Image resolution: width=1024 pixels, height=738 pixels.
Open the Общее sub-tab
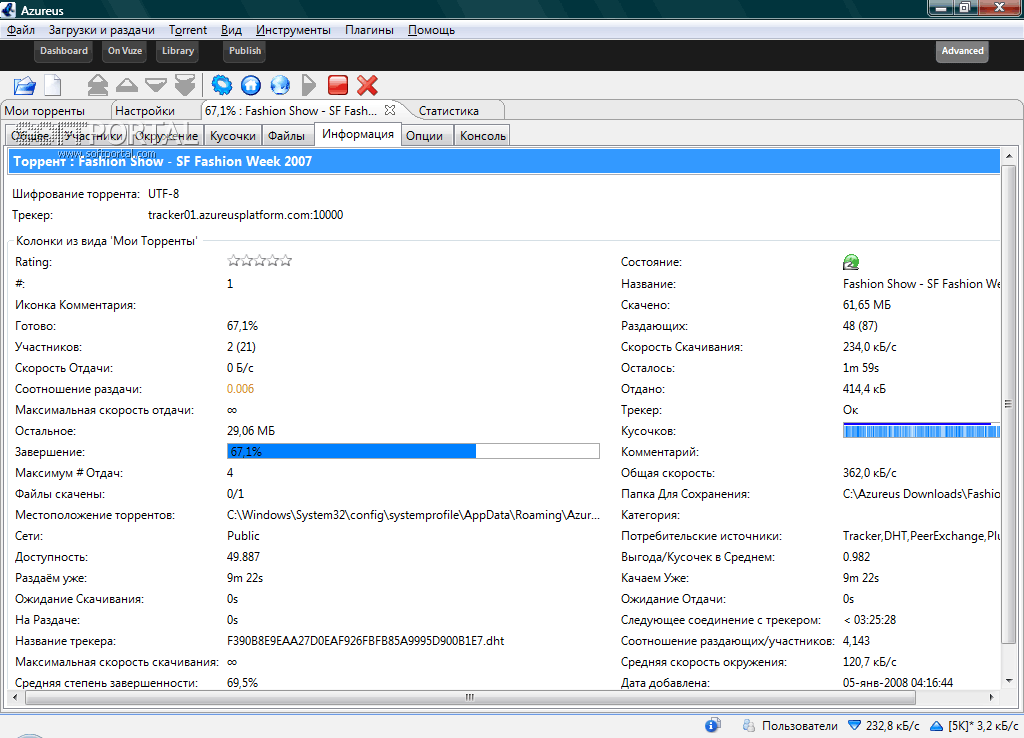point(31,136)
